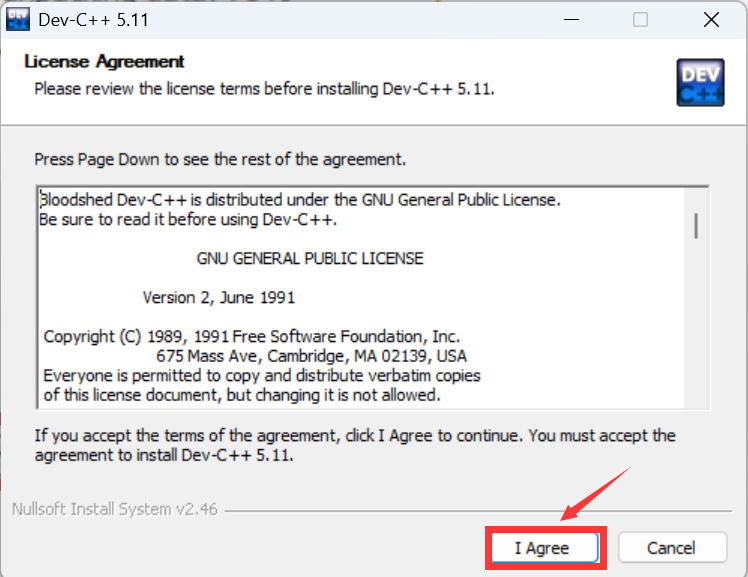Click the 'Version 2, June 1991' line

(219, 298)
